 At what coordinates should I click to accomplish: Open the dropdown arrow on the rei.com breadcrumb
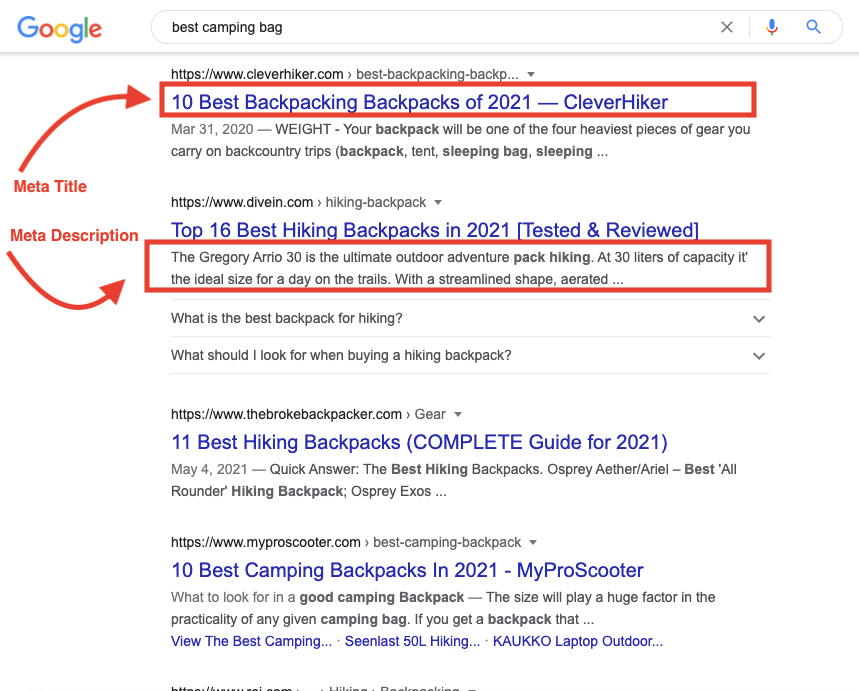click(x=471, y=688)
